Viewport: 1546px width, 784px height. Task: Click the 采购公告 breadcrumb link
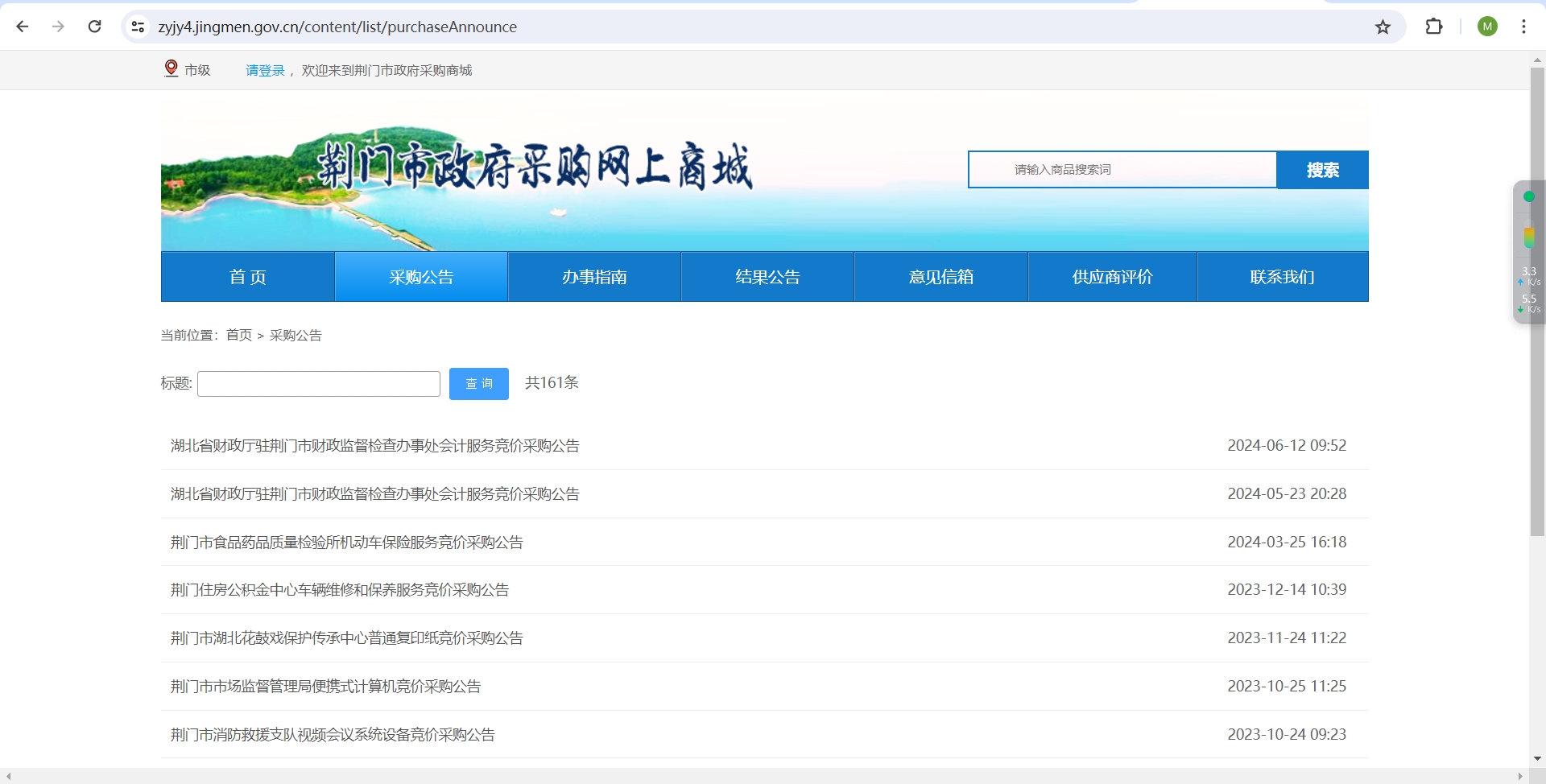pos(296,335)
